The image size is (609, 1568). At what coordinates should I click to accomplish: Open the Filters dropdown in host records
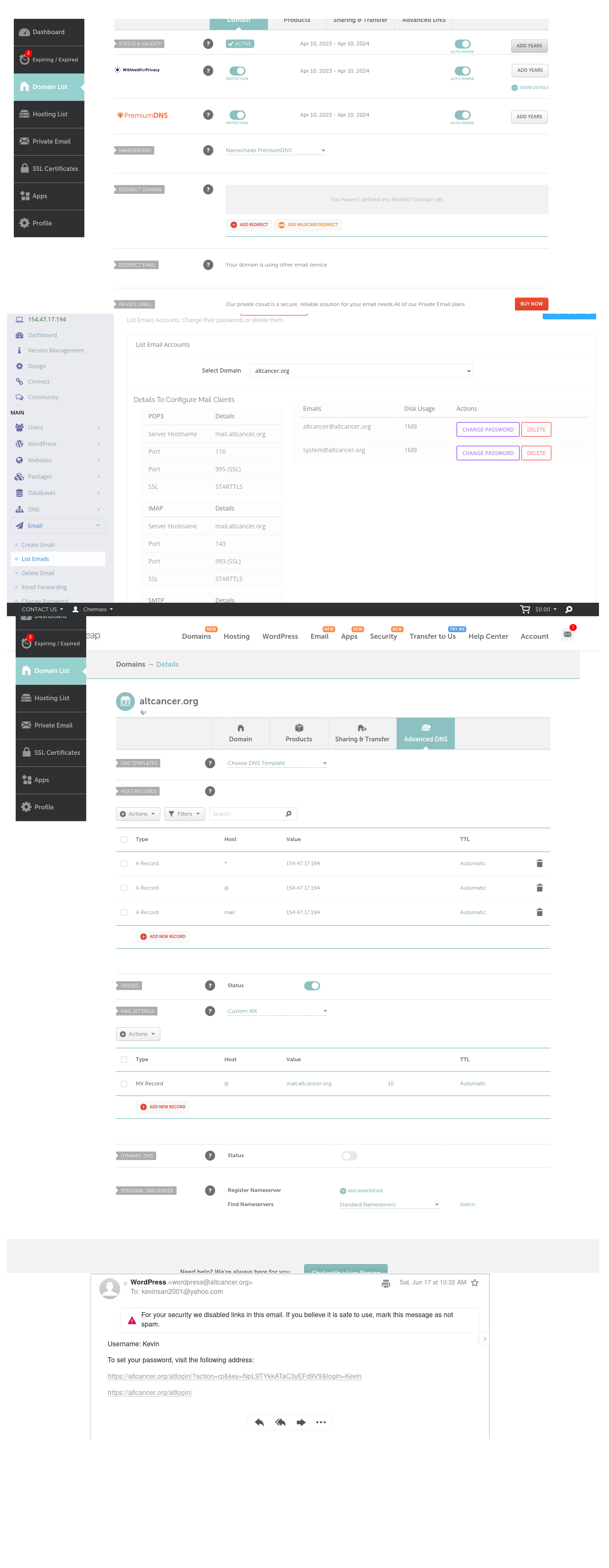184,814
